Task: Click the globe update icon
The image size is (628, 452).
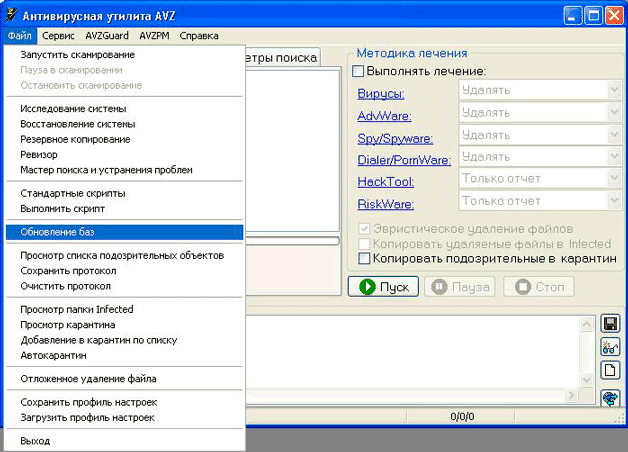Action: tap(610, 398)
